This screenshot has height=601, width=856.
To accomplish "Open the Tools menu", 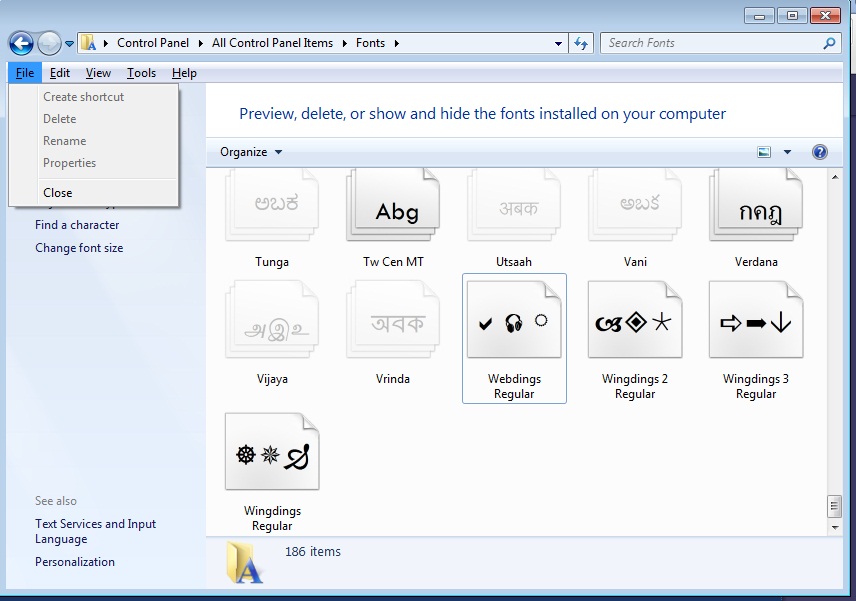I will (x=141, y=73).
